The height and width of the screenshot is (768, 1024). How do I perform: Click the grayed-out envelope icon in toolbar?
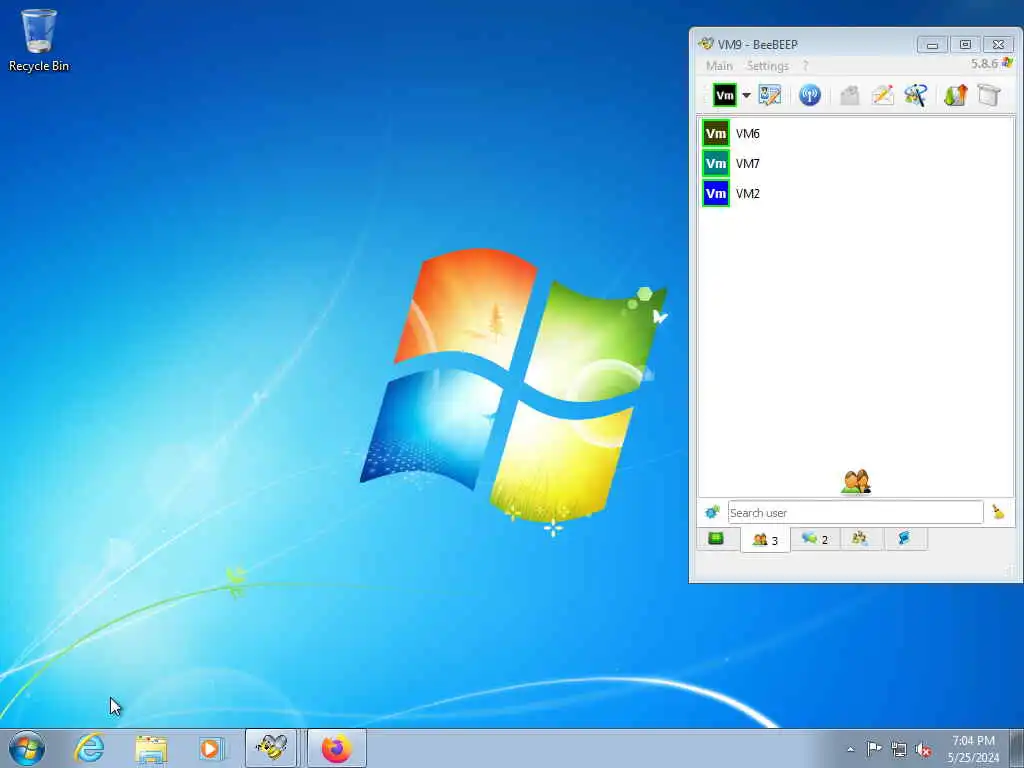coord(850,95)
